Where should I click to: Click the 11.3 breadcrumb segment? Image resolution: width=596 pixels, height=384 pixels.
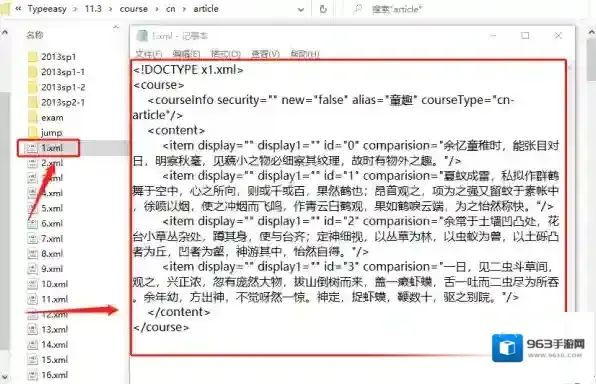(93, 9)
